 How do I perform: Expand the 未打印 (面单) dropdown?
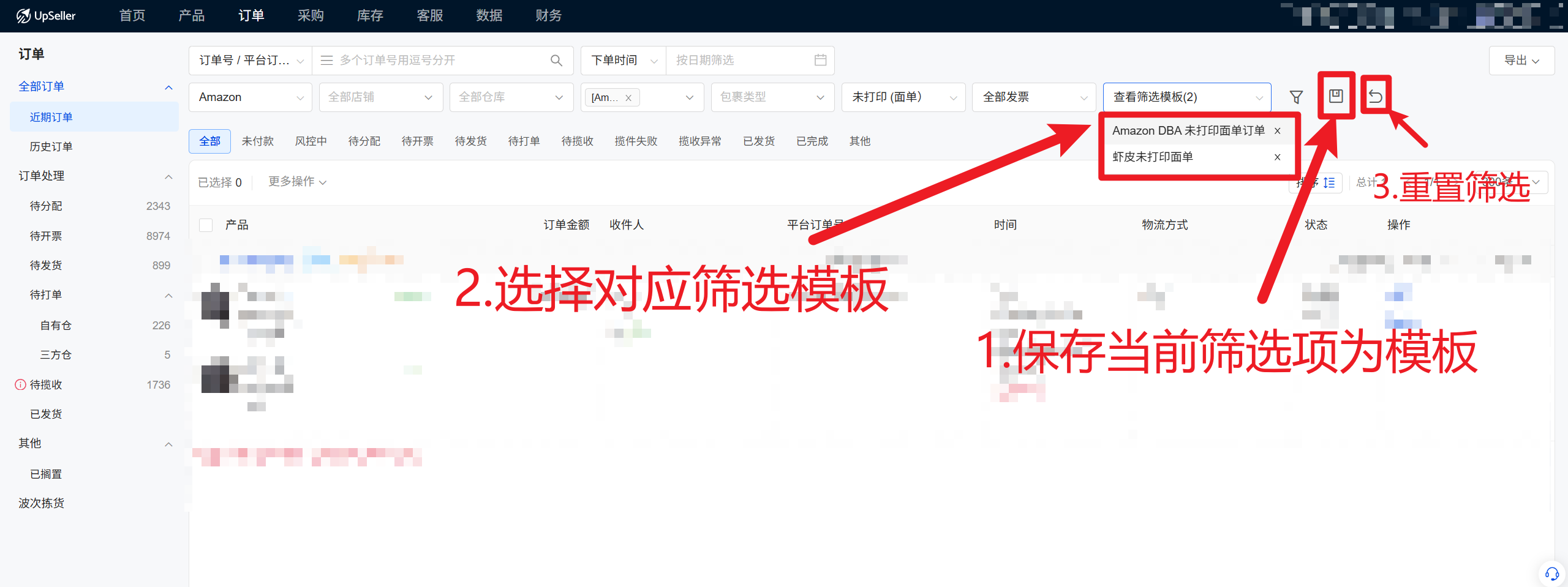tap(903, 97)
